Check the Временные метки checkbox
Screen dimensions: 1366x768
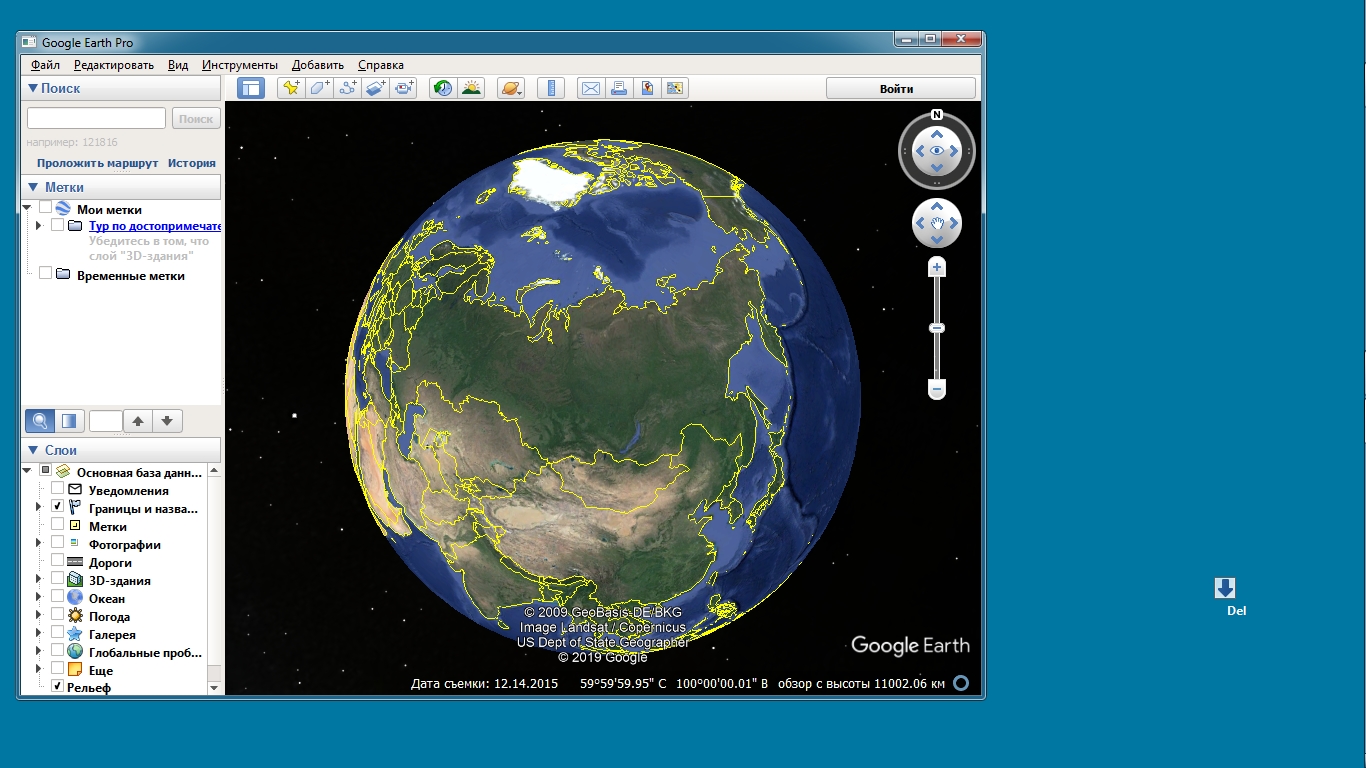pyautogui.click(x=45, y=274)
